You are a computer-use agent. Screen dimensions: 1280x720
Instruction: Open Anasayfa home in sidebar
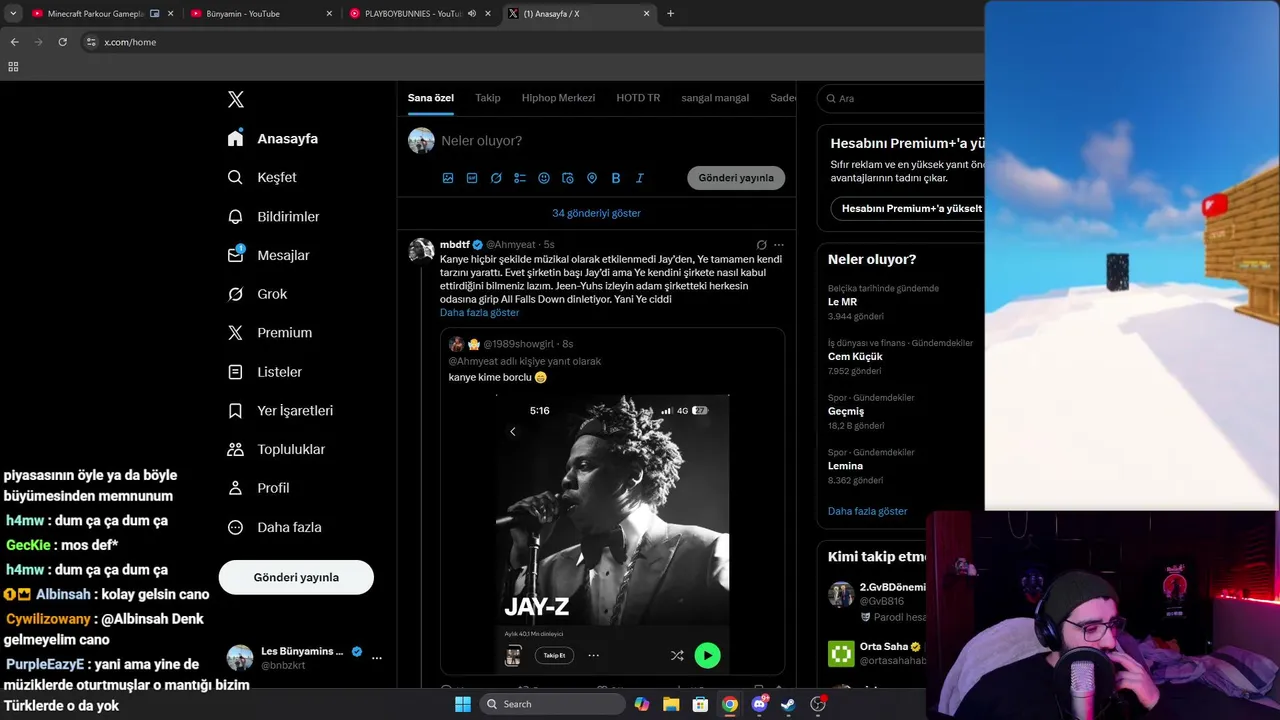pos(272,139)
